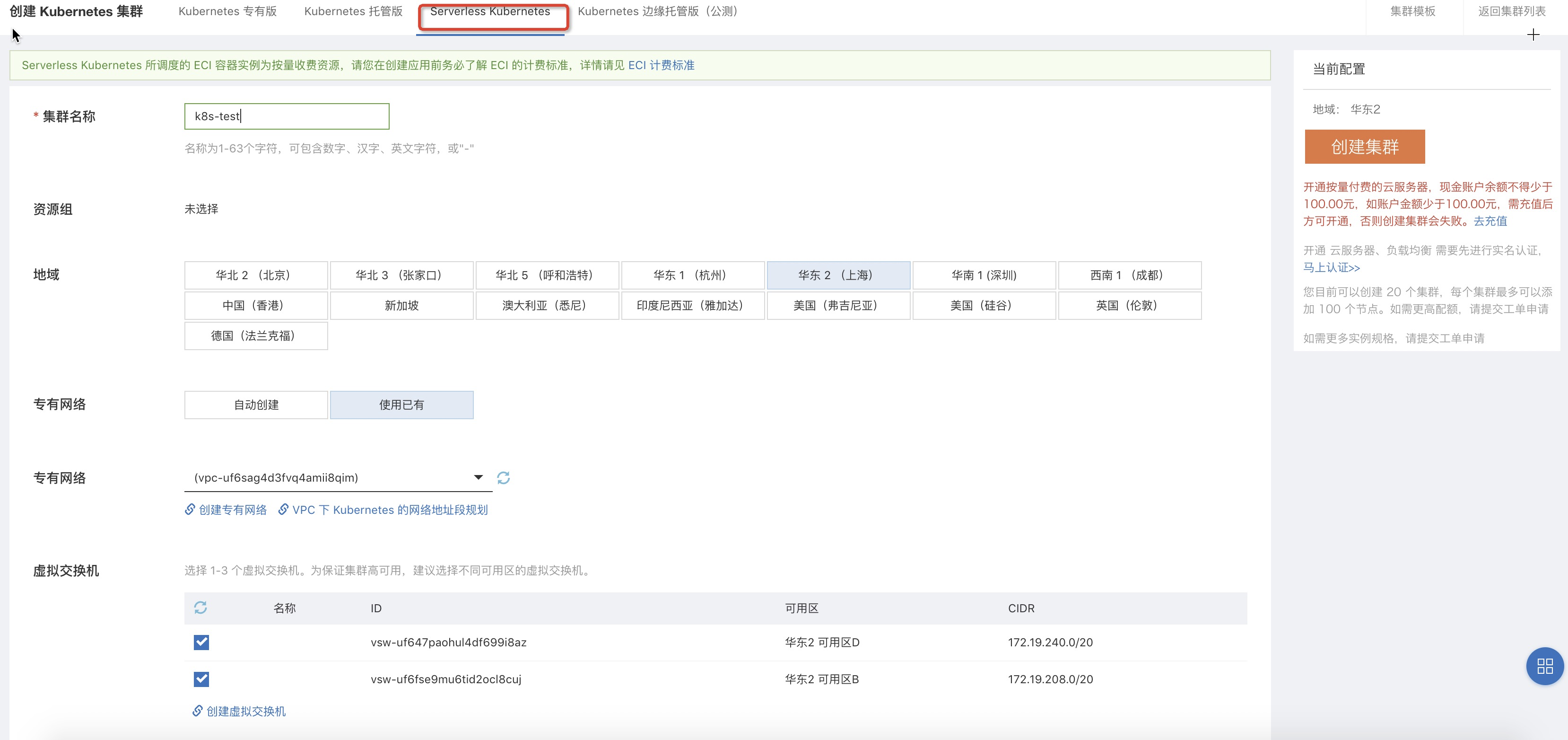Click zone cell 华东2 可用区B

(822, 679)
